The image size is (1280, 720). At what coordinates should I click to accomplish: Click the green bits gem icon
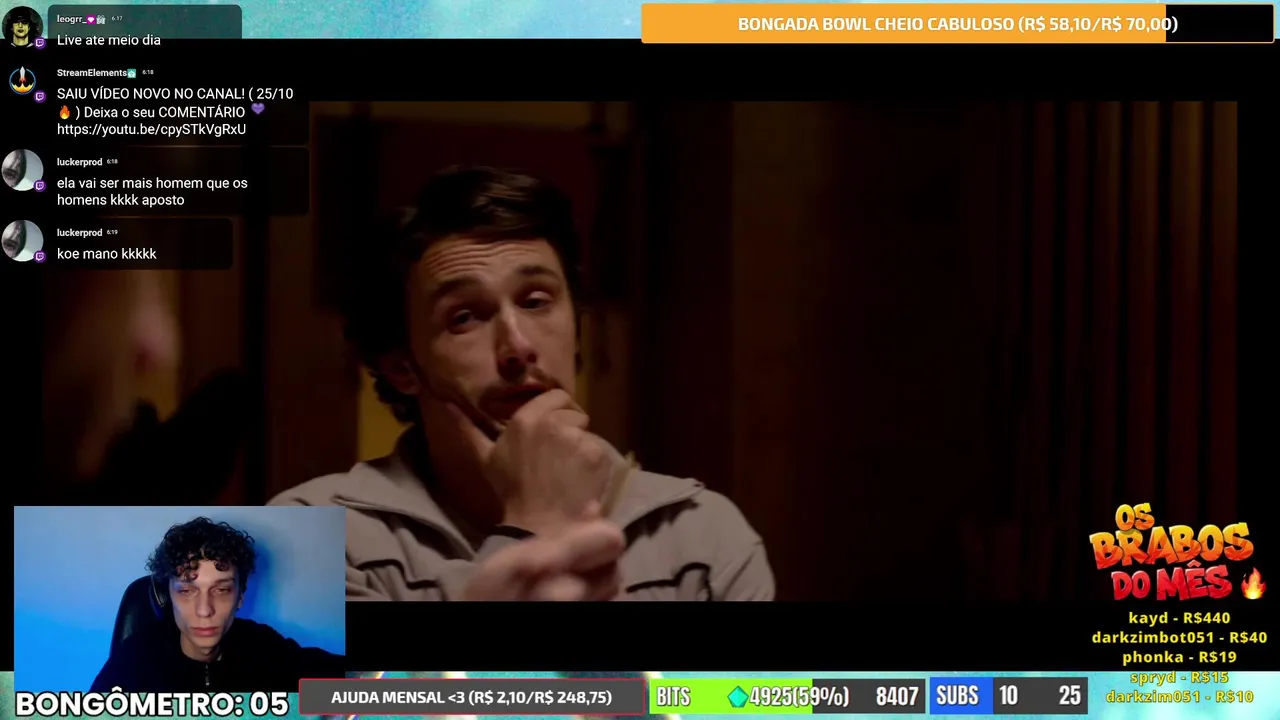point(738,697)
